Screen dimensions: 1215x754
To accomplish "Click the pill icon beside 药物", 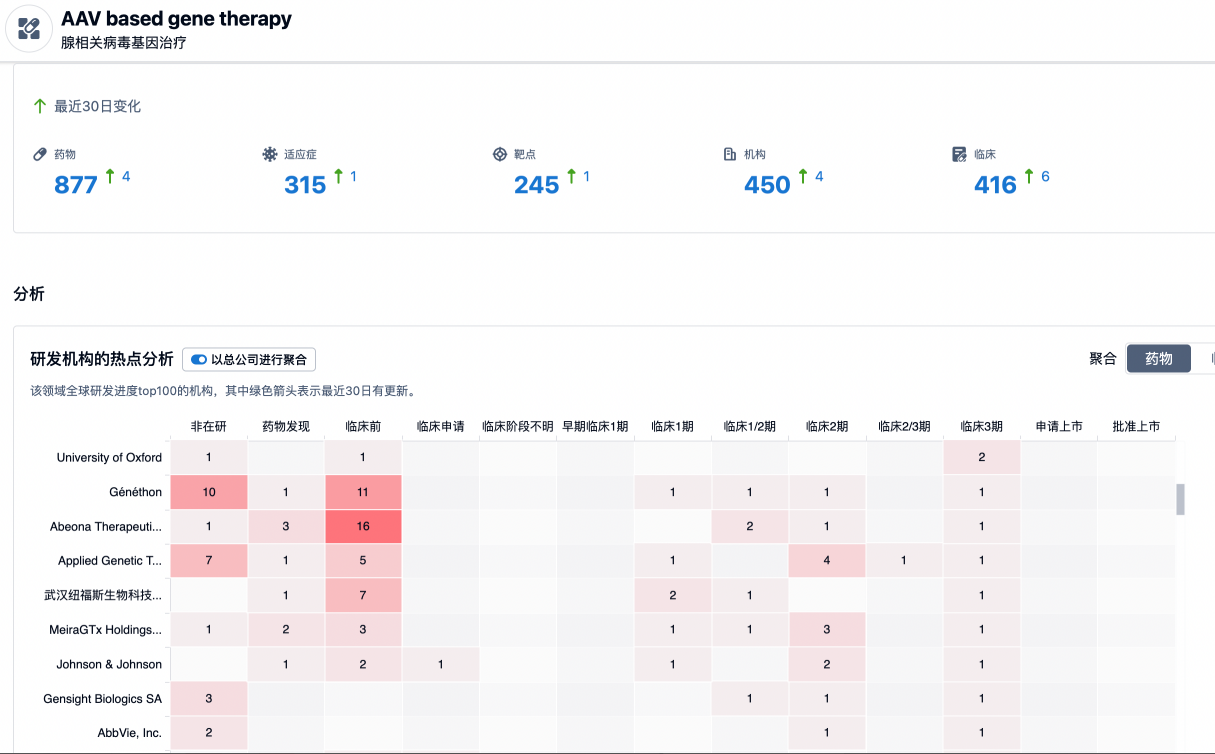I will point(40,154).
